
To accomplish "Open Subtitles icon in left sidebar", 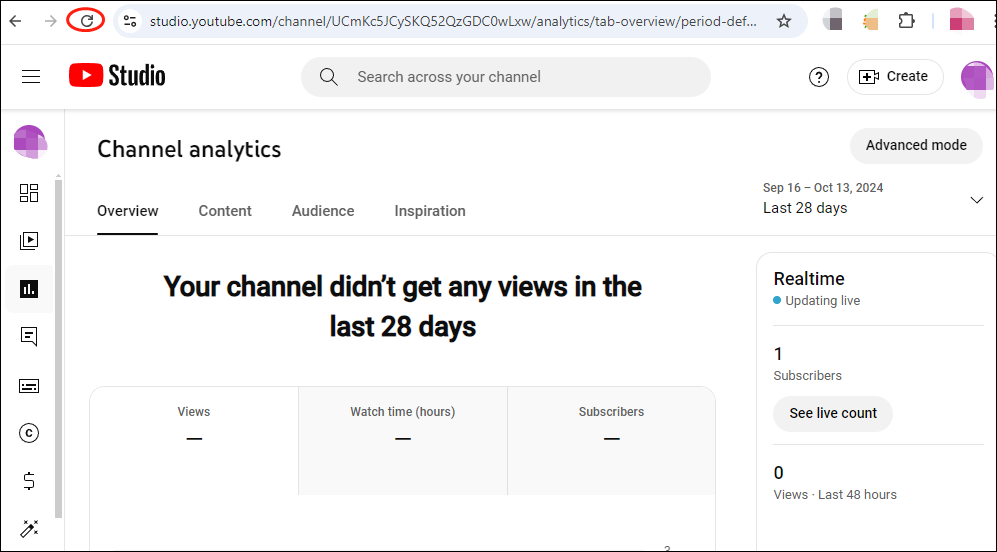I will (x=29, y=385).
